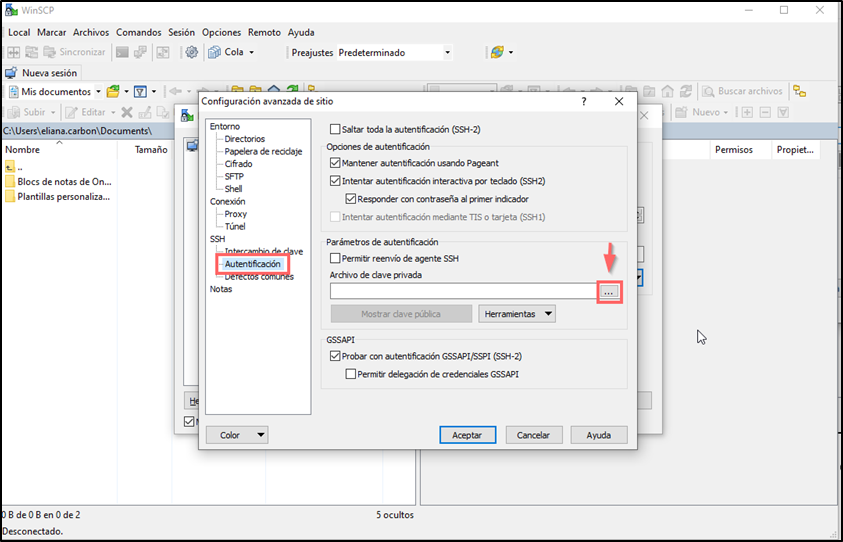The height and width of the screenshot is (542, 843).
Task: Click the remote directory tree icon
Action: (x=800, y=91)
